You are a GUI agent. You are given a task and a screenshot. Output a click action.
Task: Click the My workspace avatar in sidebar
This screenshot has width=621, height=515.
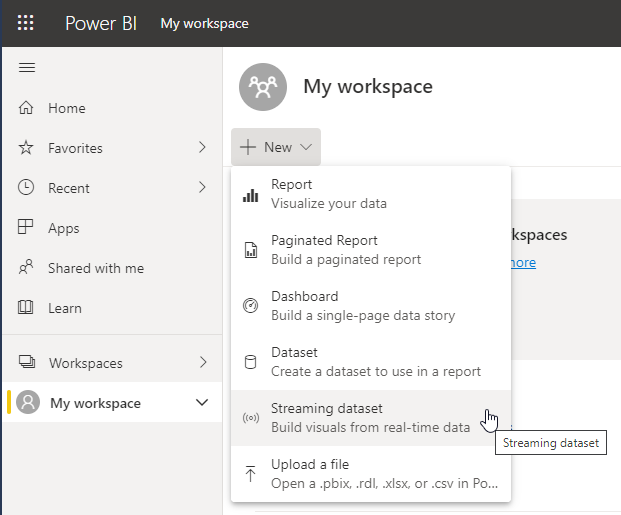pos(28,402)
